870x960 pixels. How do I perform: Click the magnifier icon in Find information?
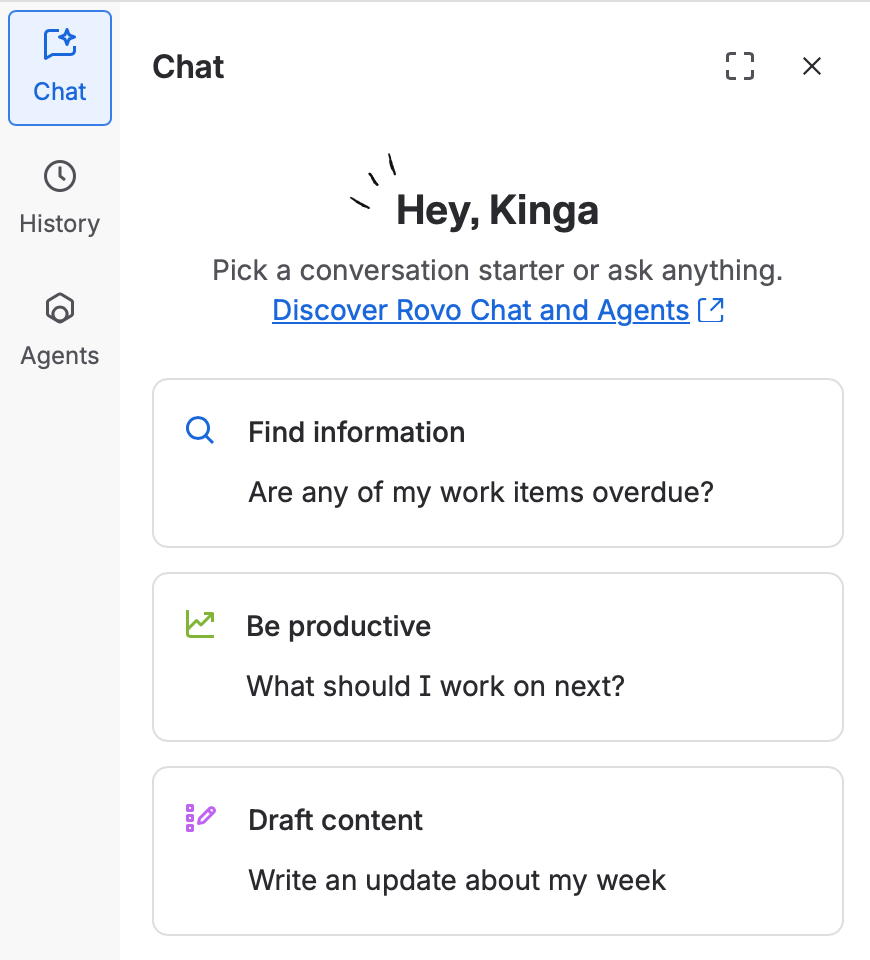click(200, 431)
